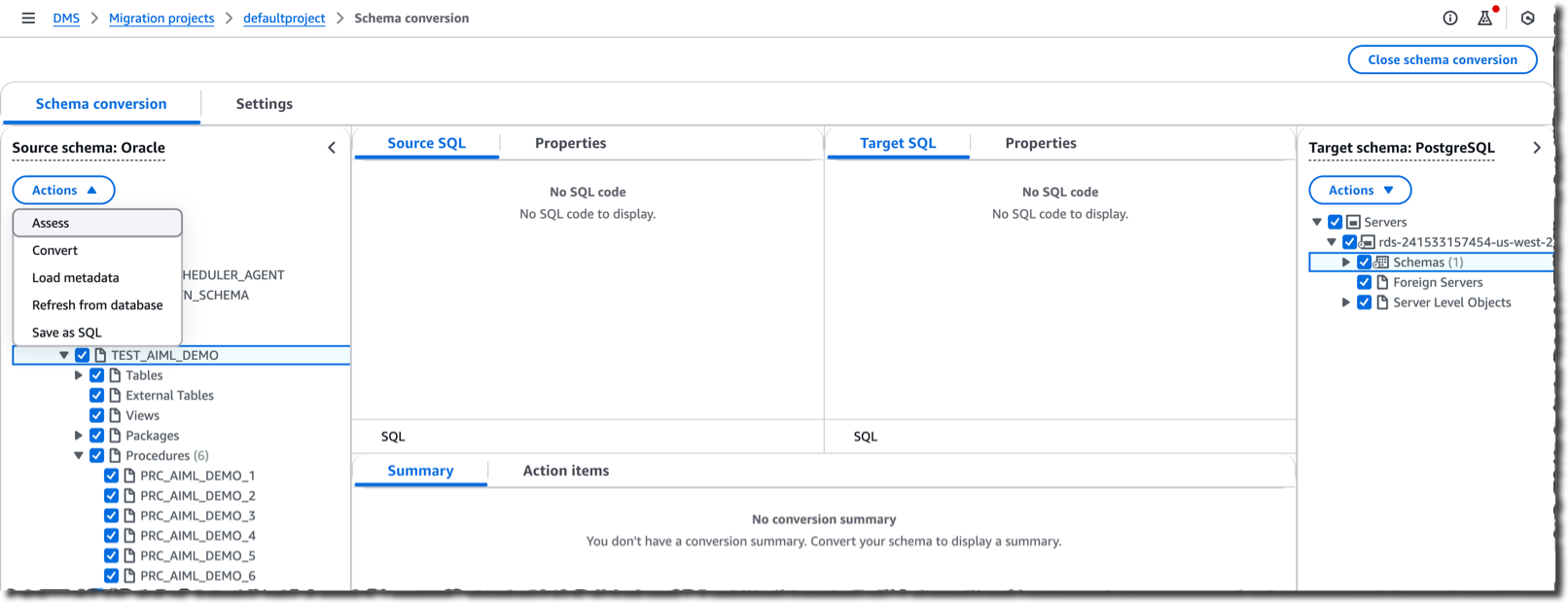The width and height of the screenshot is (1568, 603).
Task: Expand the Schemas node in target tree
Action: 1346,262
